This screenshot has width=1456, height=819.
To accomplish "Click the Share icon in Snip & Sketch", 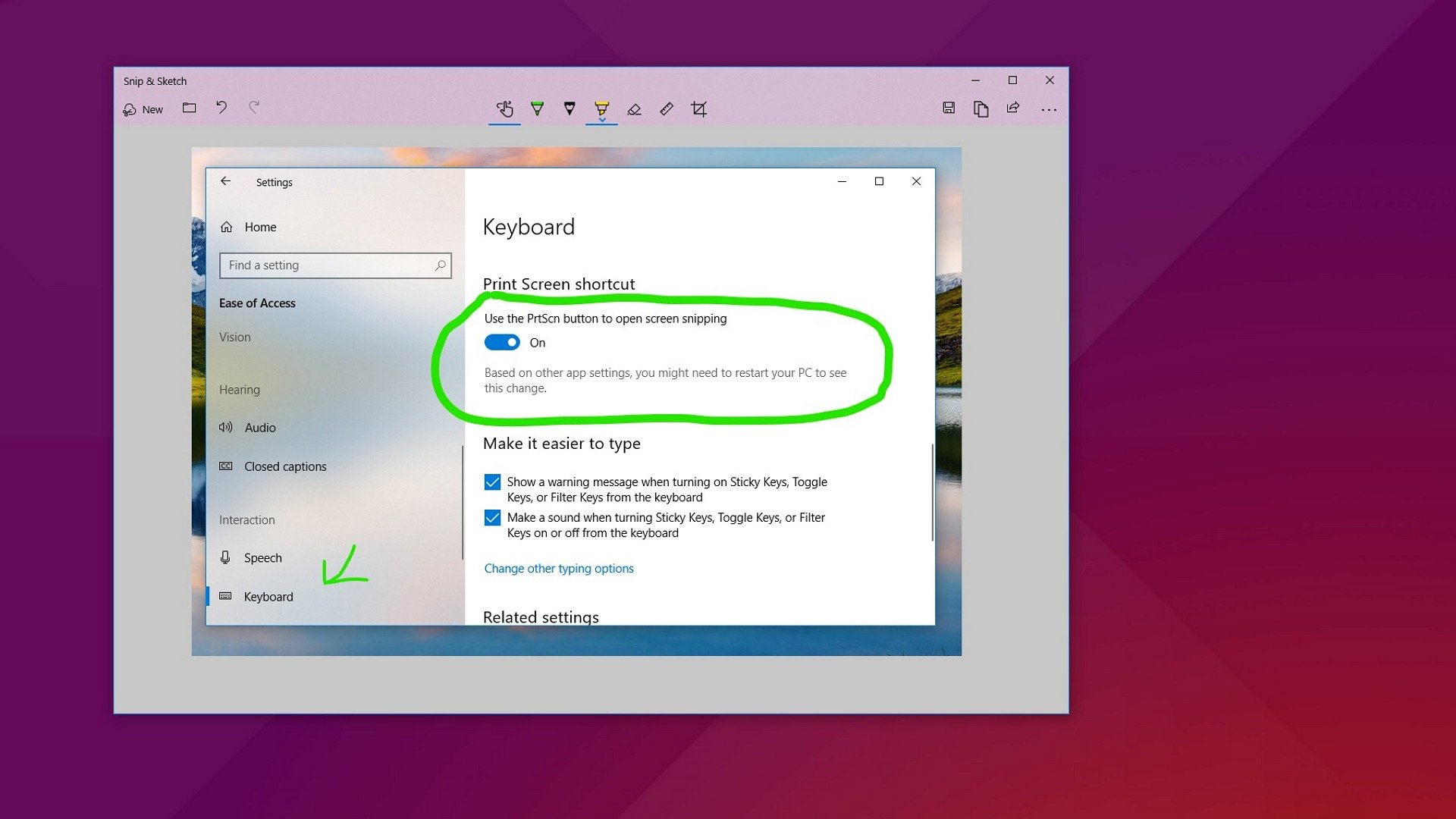I will click(x=1014, y=108).
